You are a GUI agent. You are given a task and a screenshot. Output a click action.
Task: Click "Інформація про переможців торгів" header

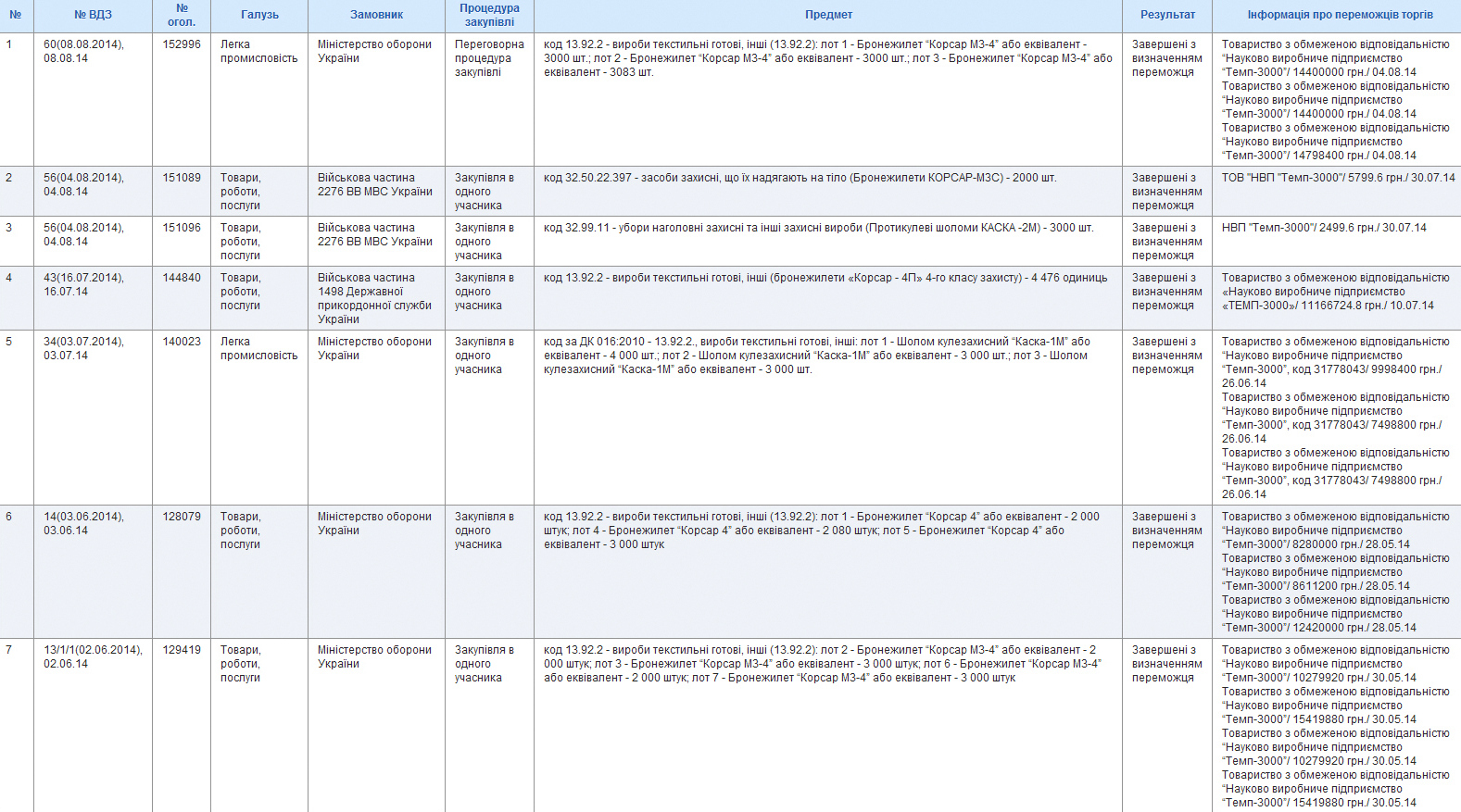1340,15
